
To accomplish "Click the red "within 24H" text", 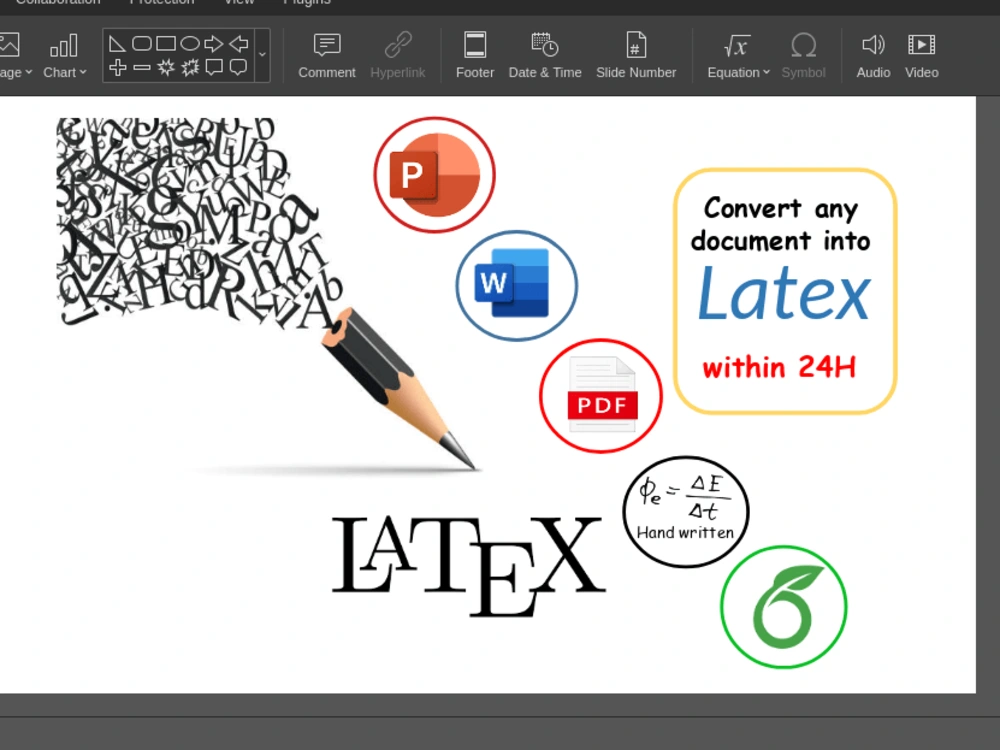I will point(779,367).
